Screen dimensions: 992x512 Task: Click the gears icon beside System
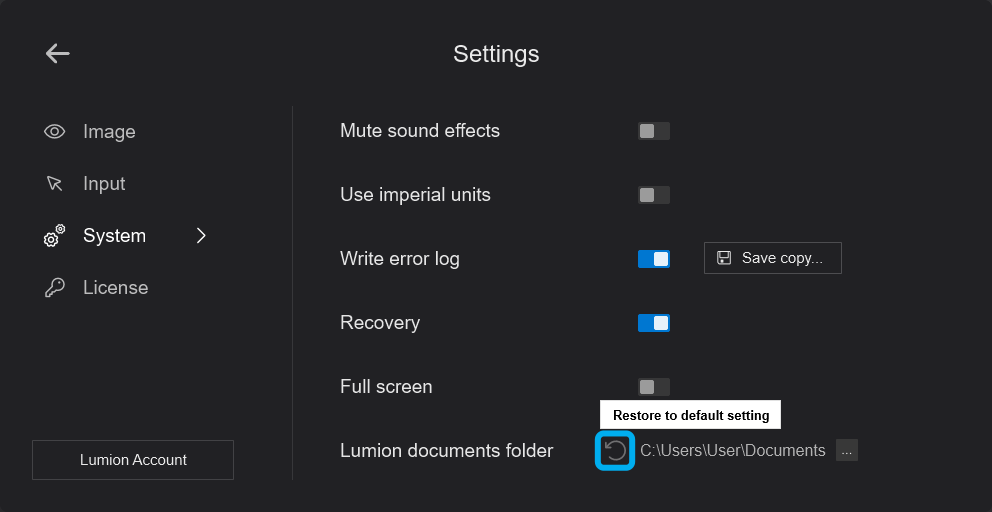click(55, 236)
